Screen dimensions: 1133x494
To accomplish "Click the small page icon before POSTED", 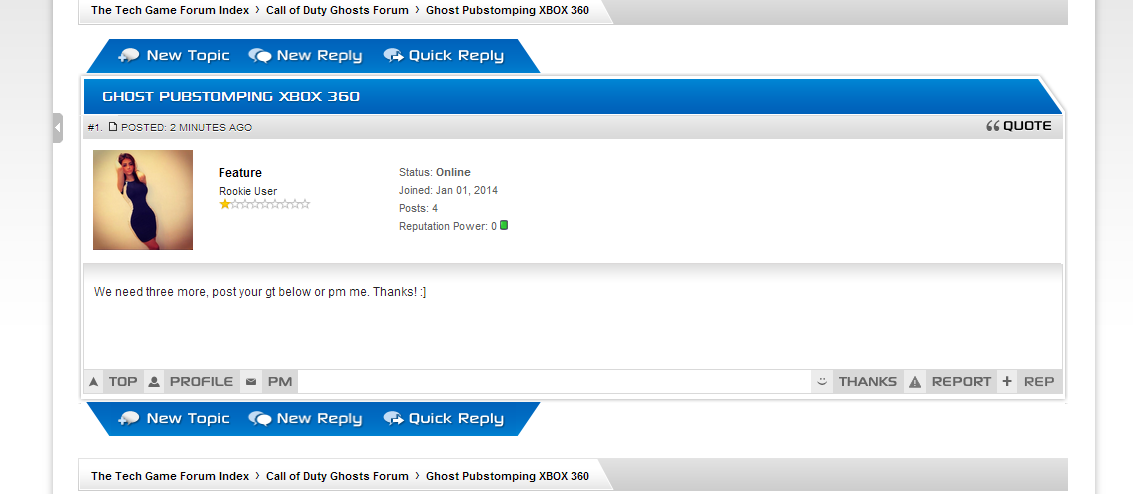I will 113,127.
